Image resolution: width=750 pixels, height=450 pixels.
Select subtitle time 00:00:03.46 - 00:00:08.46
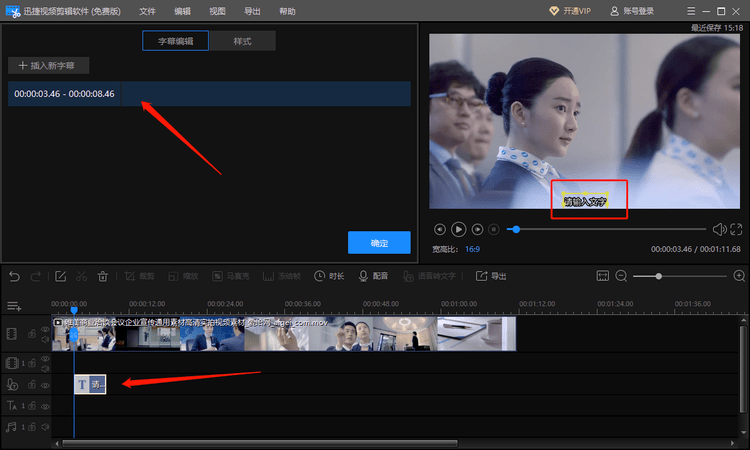point(64,94)
